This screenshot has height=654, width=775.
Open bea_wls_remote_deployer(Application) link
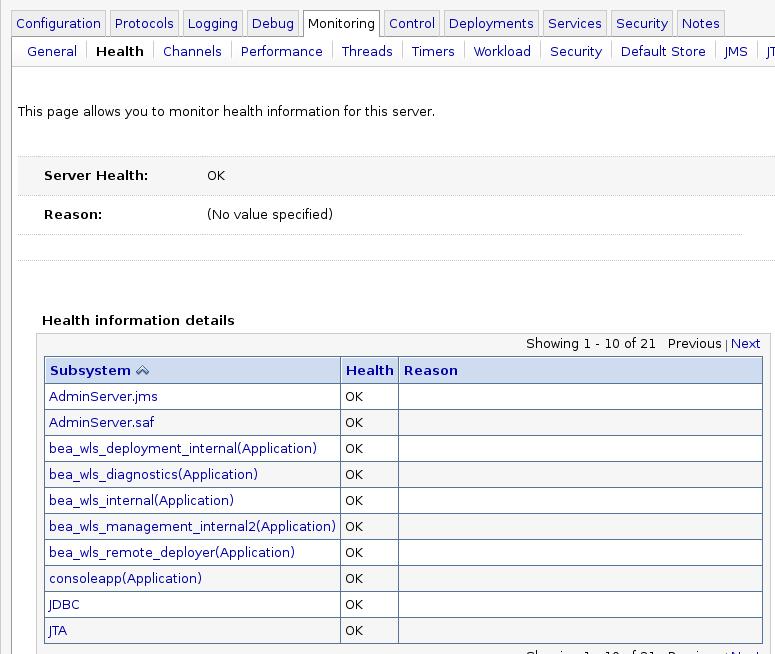[x=172, y=552]
